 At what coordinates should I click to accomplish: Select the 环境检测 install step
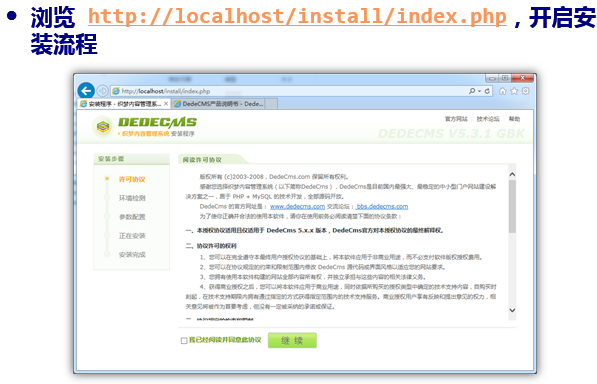132,198
